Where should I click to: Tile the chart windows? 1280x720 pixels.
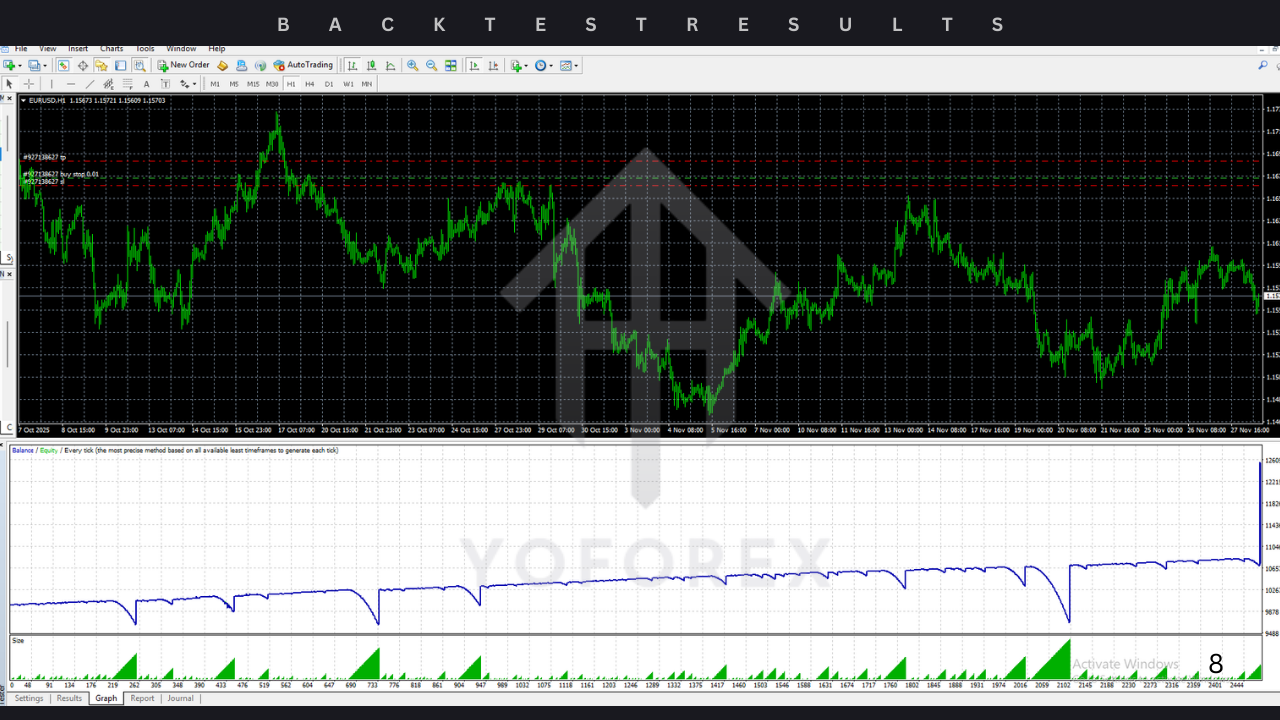451,66
